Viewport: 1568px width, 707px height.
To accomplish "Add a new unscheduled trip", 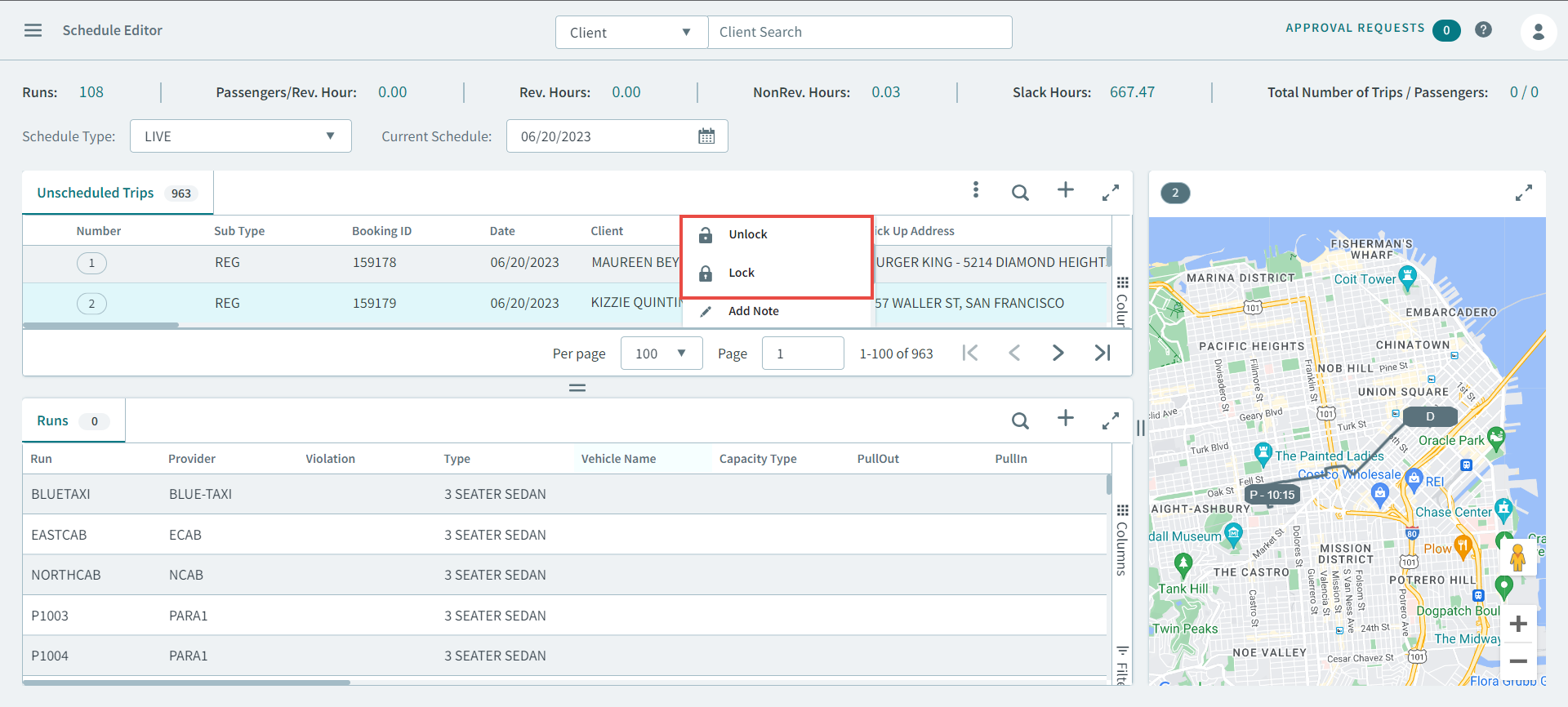I will click(x=1065, y=190).
